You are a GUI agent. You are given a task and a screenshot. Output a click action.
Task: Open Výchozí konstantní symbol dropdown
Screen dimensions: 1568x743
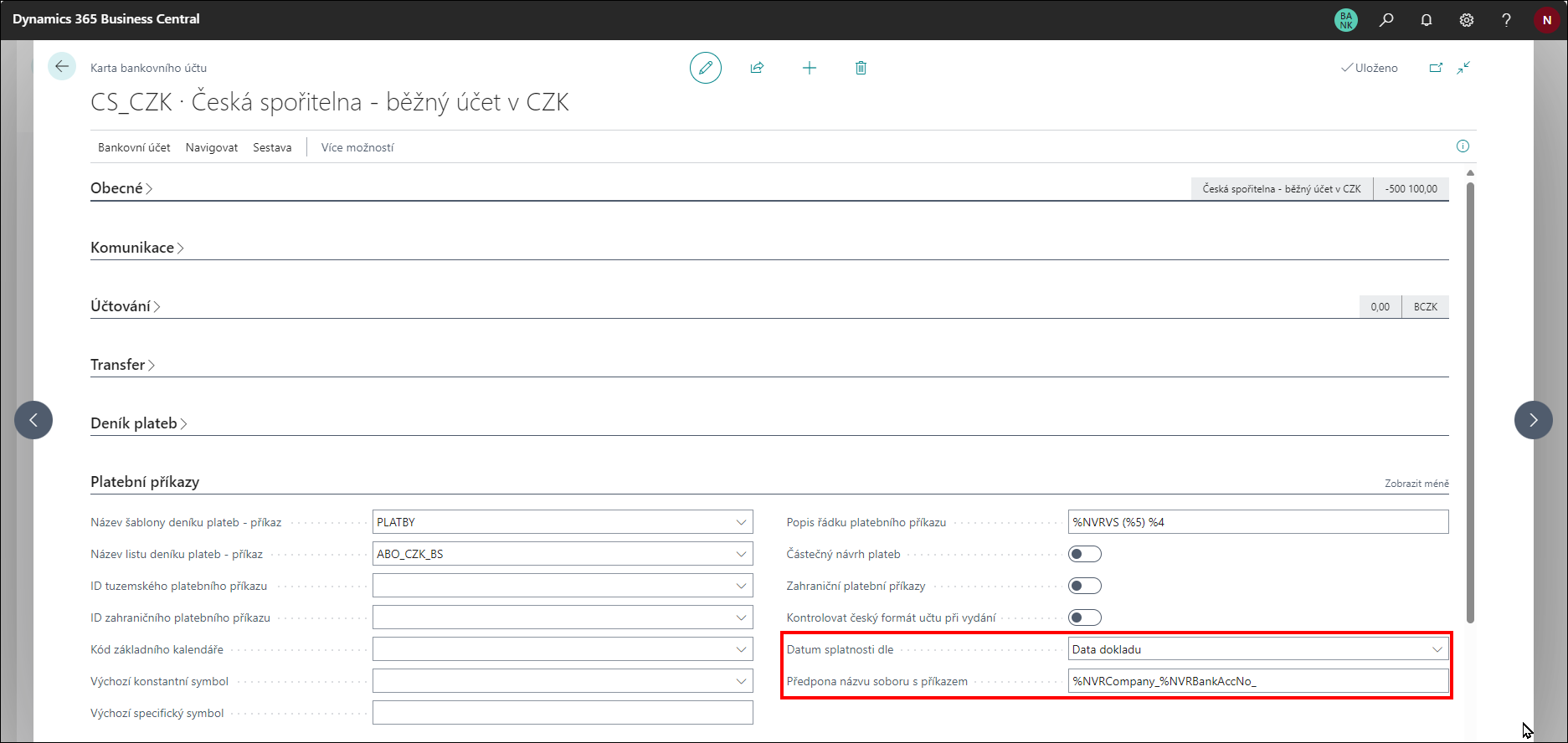click(x=741, y=681)
